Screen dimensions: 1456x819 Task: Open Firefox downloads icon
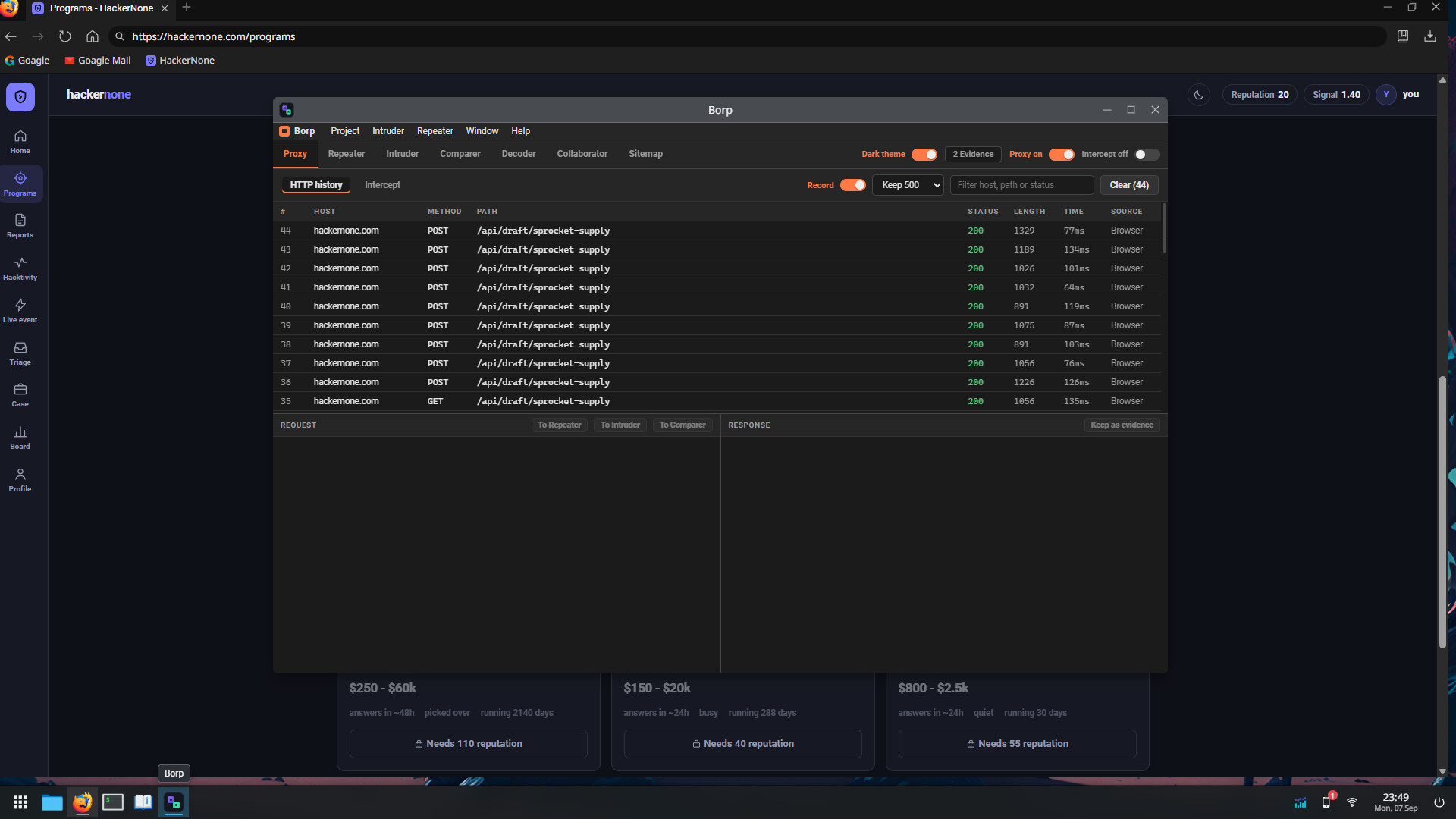pos(1430,36)
